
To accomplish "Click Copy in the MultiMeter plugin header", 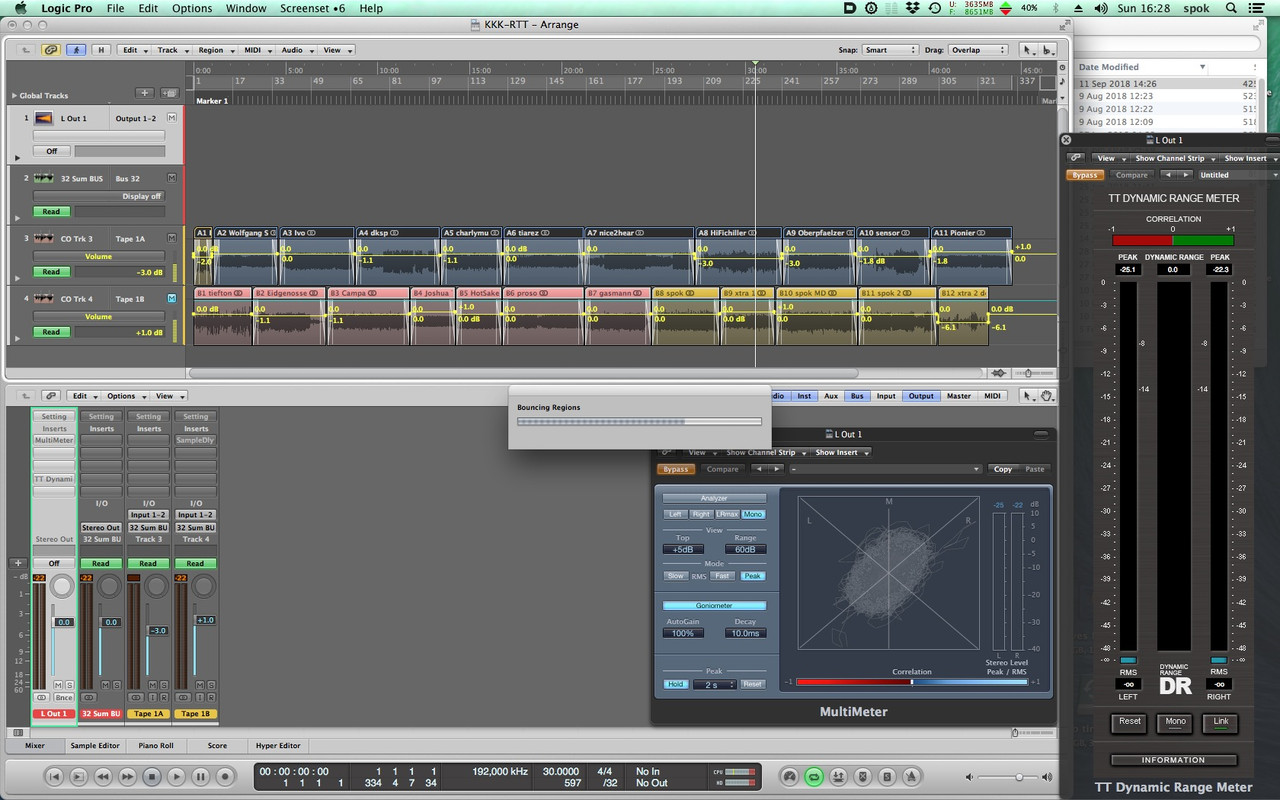I will pos(1003,469).
